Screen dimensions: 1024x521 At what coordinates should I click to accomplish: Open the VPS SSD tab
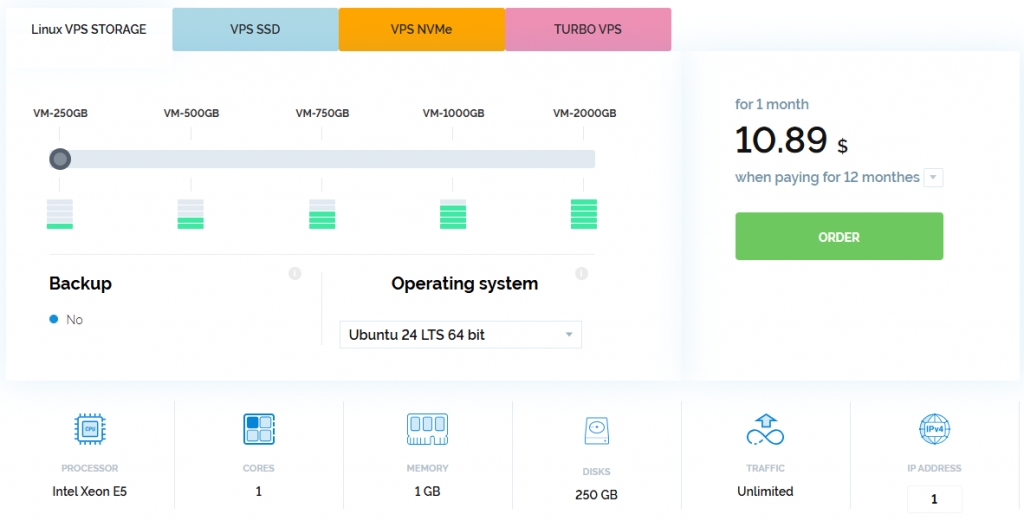tap(255, 29)
